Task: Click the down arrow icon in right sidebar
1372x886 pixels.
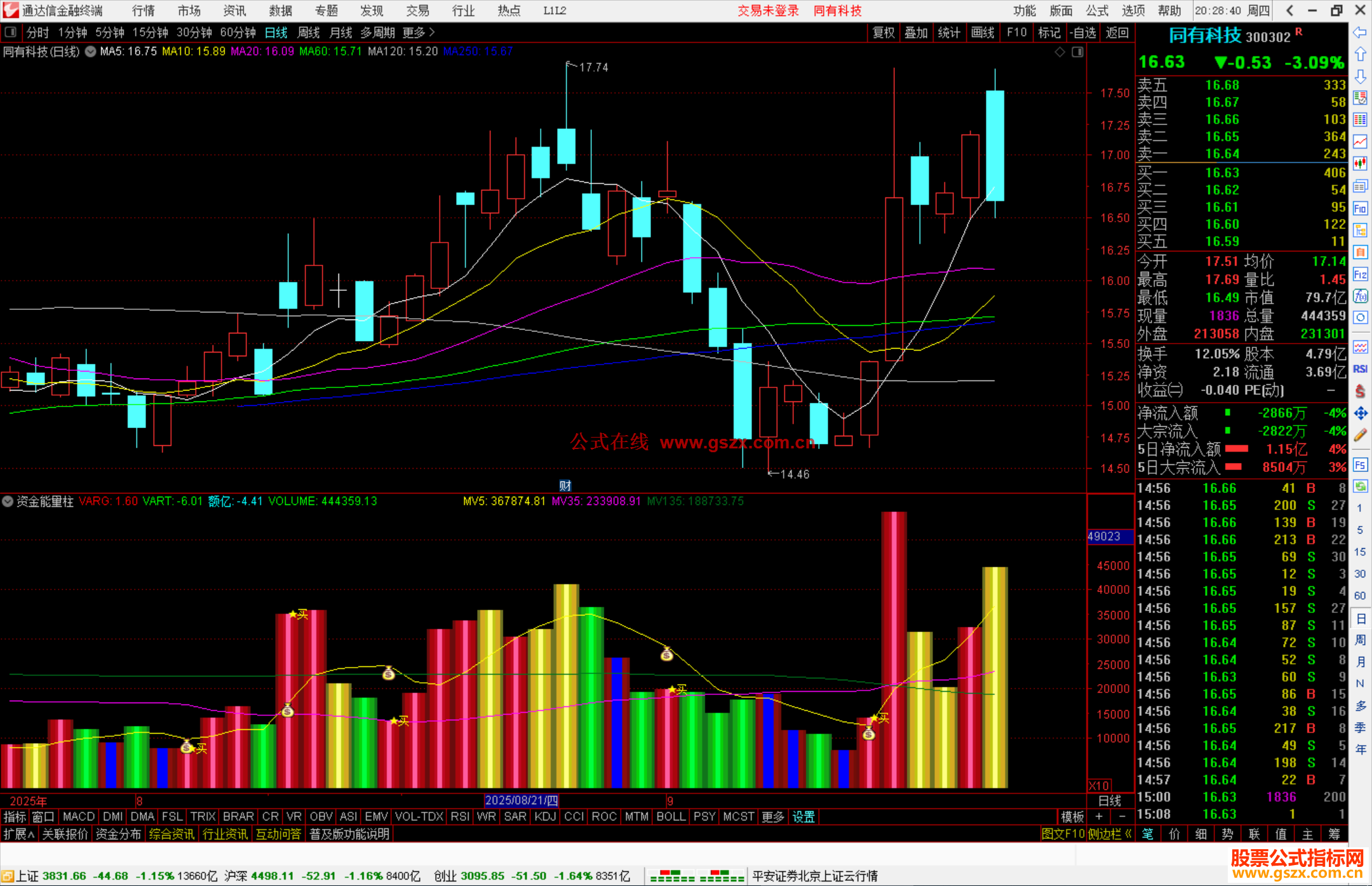Action: coord(1360,76)
